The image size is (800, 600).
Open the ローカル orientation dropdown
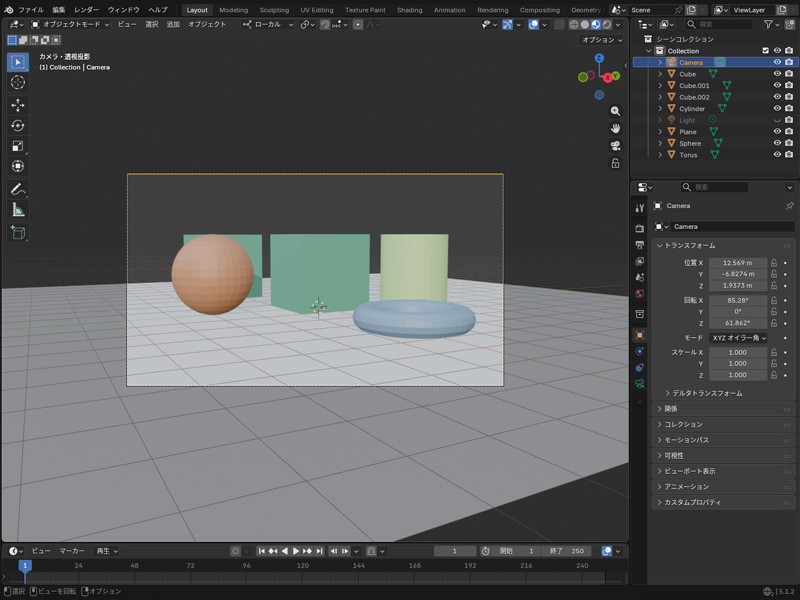pos(268,24)
